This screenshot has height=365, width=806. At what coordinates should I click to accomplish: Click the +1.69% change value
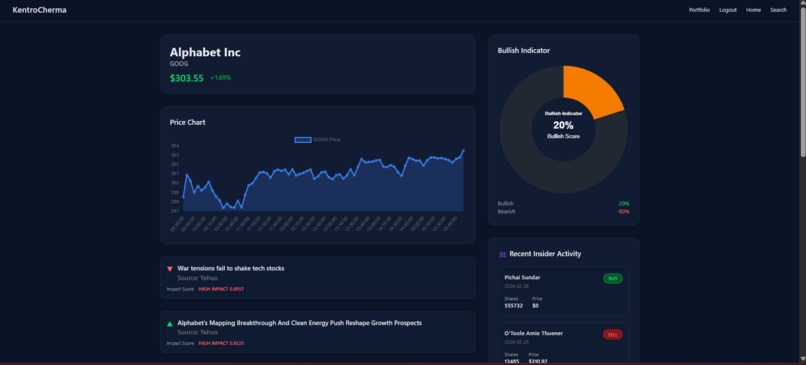(x=221, y=78)
